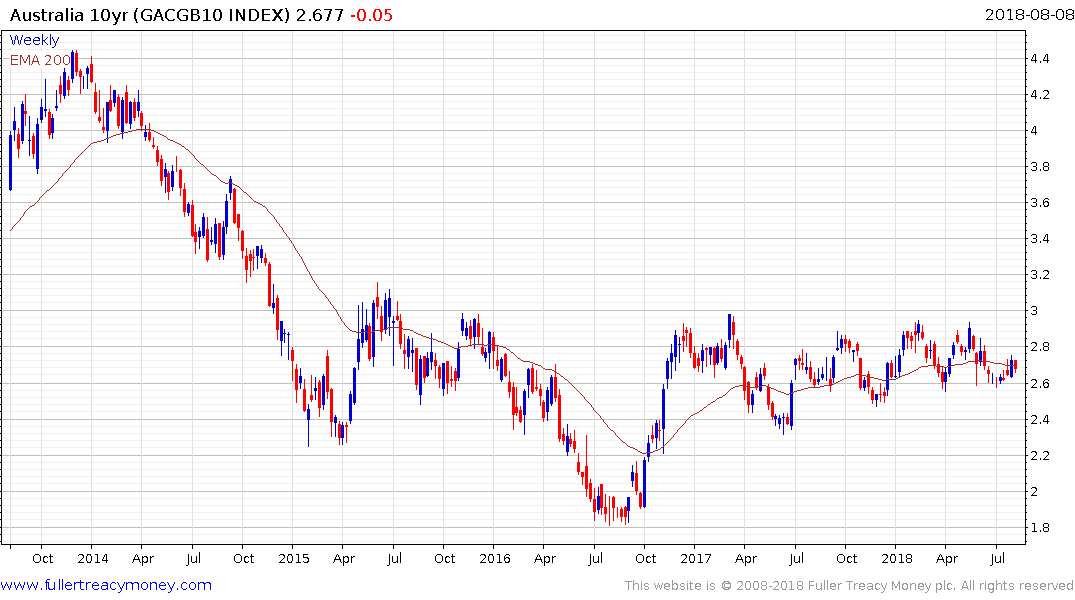Viewport: 1075px width, 600px height.
Task: Click the 'Weekly' interval label
Action: coord(34,40)
